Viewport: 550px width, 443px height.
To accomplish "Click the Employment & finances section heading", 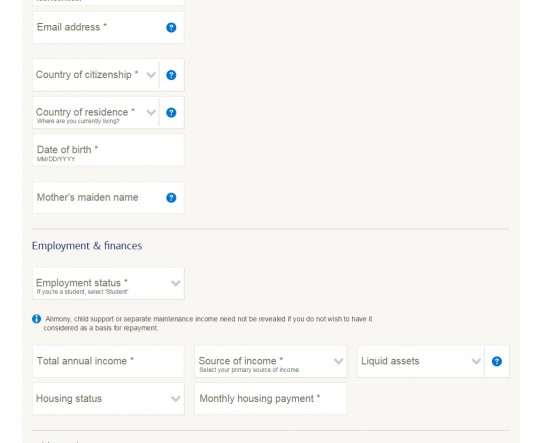I will pyautogui.click(x=87, y=246).
